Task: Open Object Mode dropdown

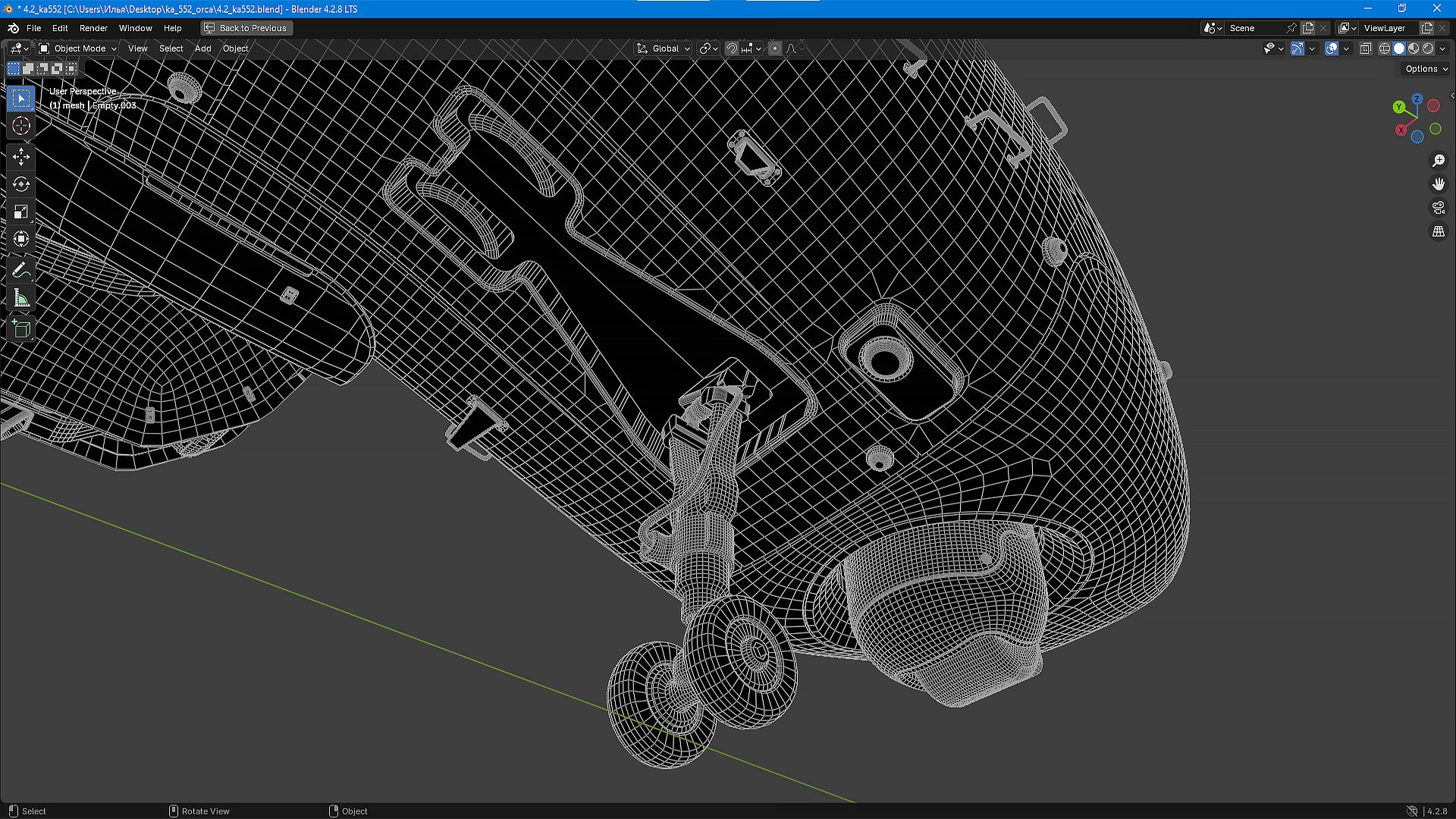Action: tap(78, 49)
